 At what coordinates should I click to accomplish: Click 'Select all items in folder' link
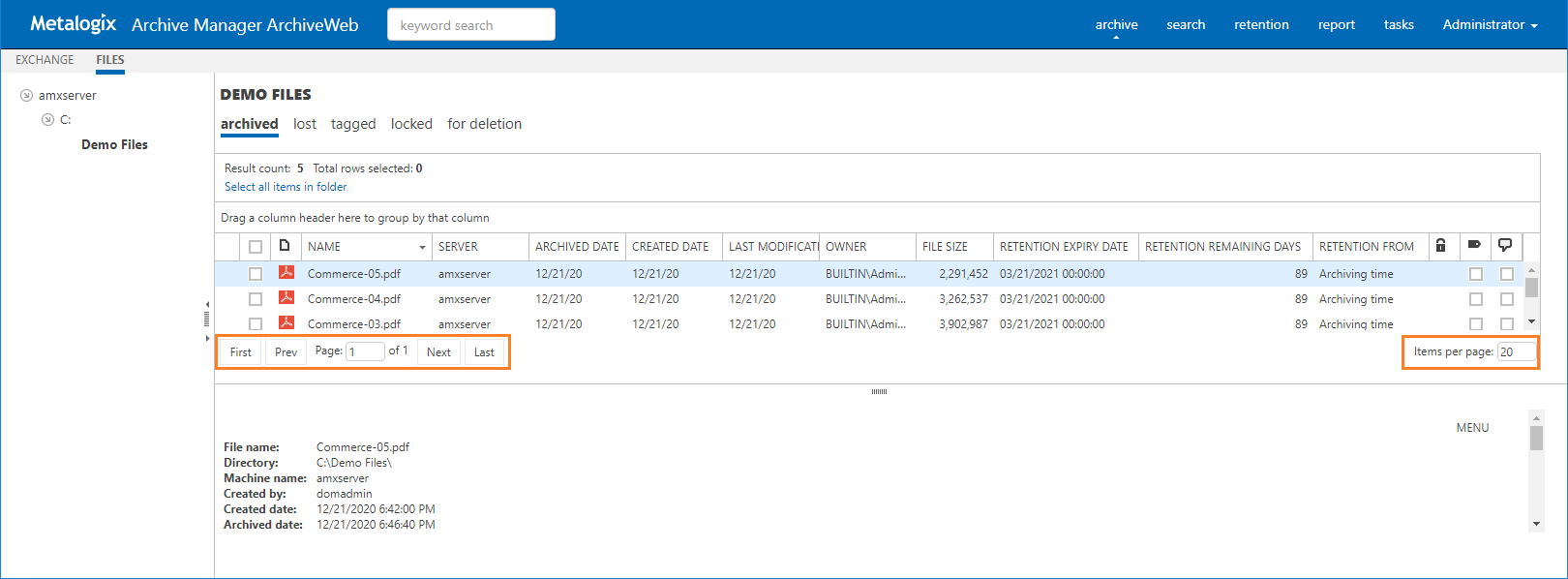click(x=286, y=187)
